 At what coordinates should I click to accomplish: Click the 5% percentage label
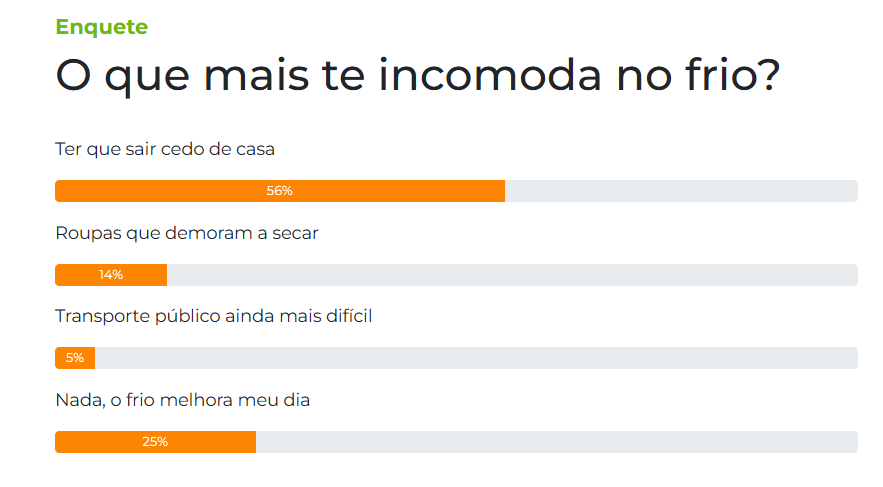(75, 358)
